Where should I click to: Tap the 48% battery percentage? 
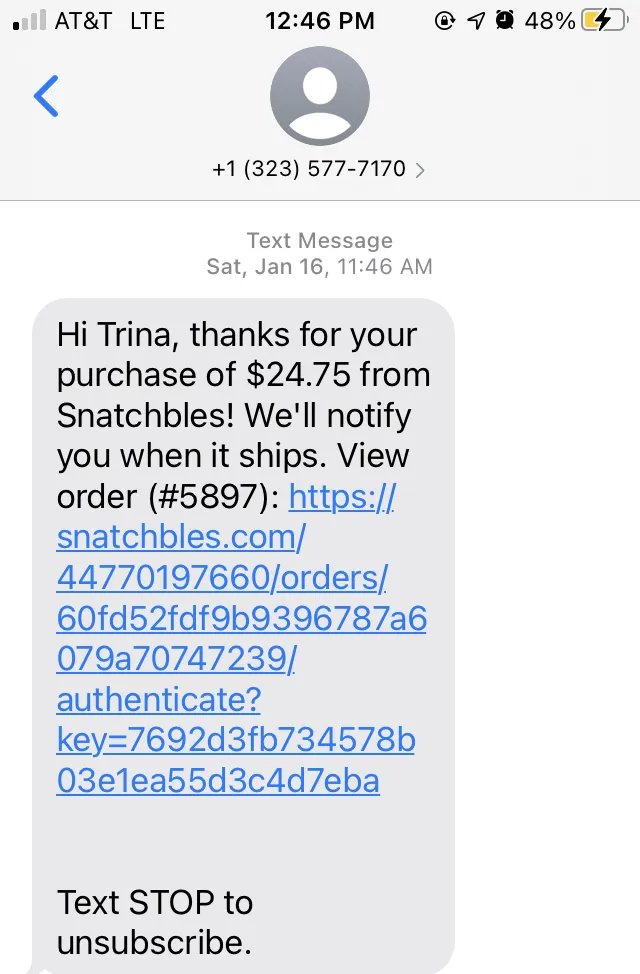tap(550, 21)
